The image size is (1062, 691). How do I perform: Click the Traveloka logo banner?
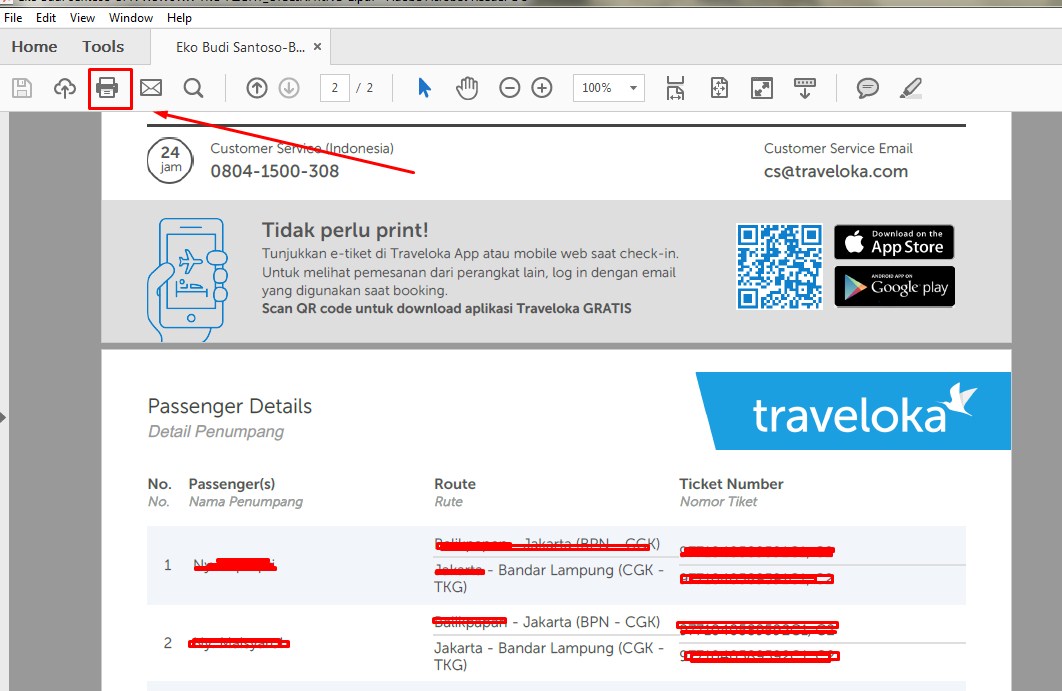[x=853, y=411]
